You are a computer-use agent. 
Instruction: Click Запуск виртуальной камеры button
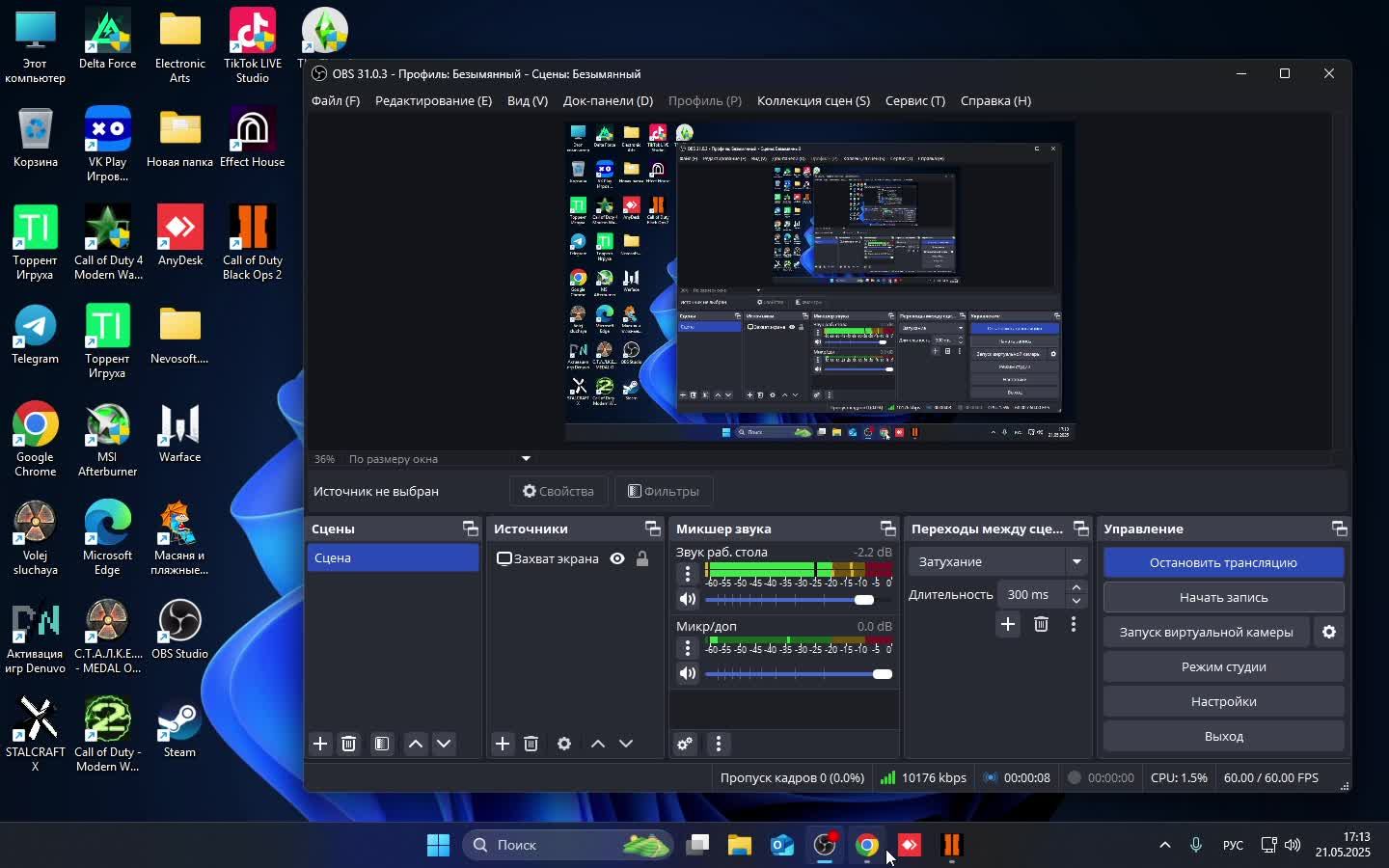coord(1206,632)
